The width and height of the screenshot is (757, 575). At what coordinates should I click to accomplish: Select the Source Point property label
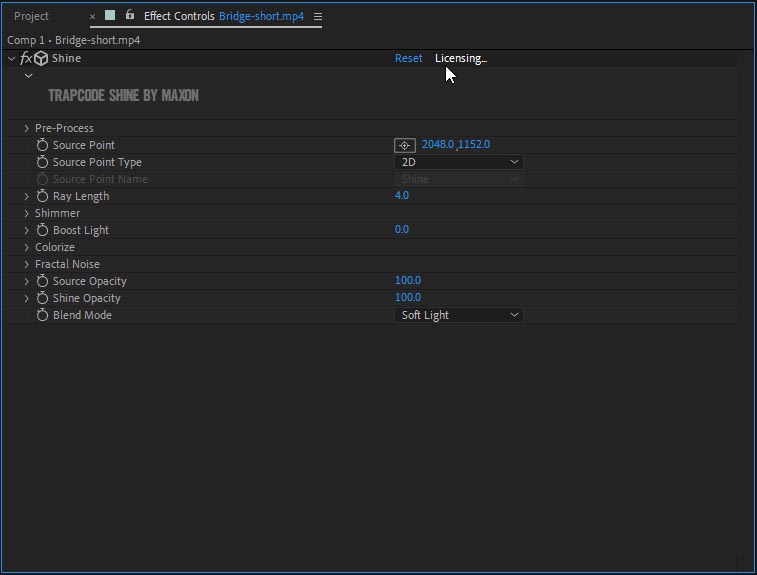(84, 145)
